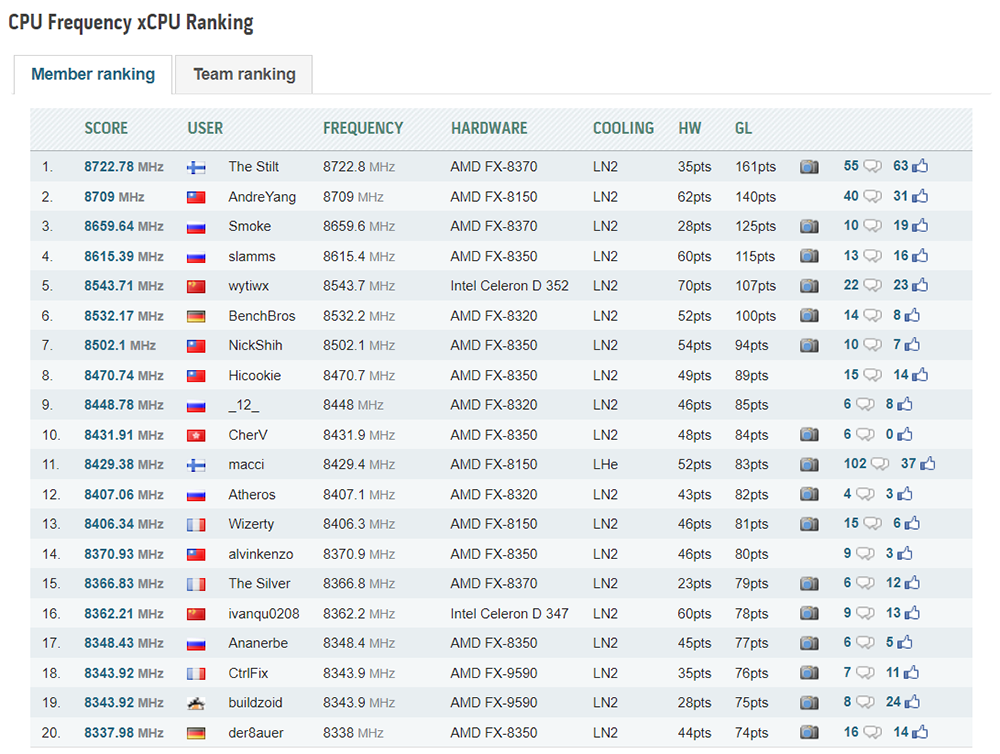
Task: Click the Finland flag beside The Stilt
Action: (x=196, y=168)
